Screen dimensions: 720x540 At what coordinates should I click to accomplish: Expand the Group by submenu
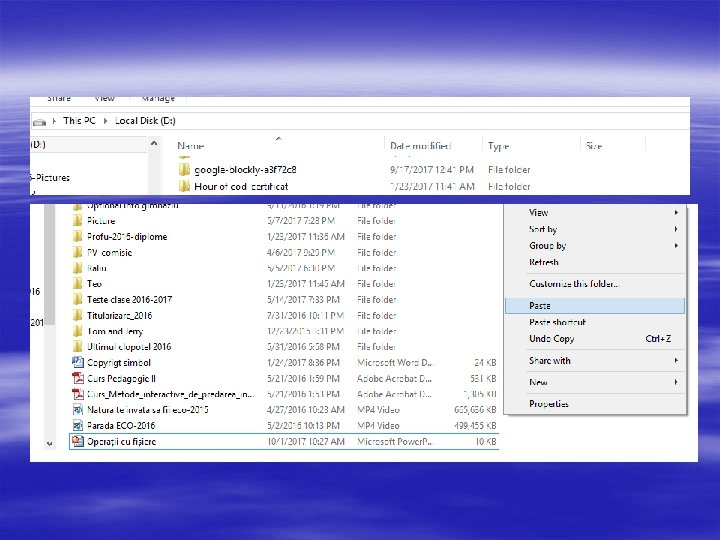(676, 246)
